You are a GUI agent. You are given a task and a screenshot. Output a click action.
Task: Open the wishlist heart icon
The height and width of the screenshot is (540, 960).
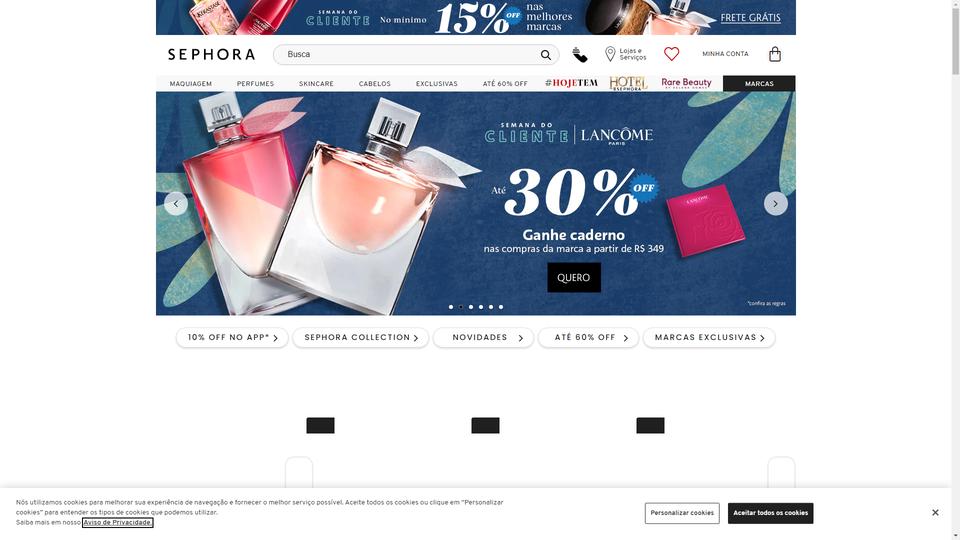point(672,54)
